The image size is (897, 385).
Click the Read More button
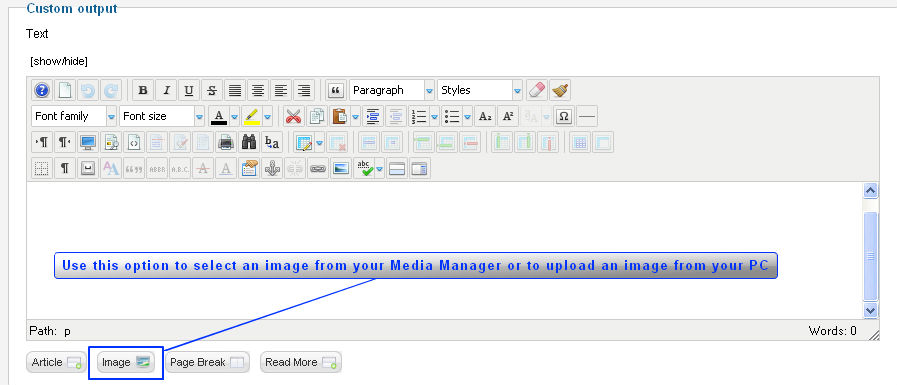coord(301,362)
